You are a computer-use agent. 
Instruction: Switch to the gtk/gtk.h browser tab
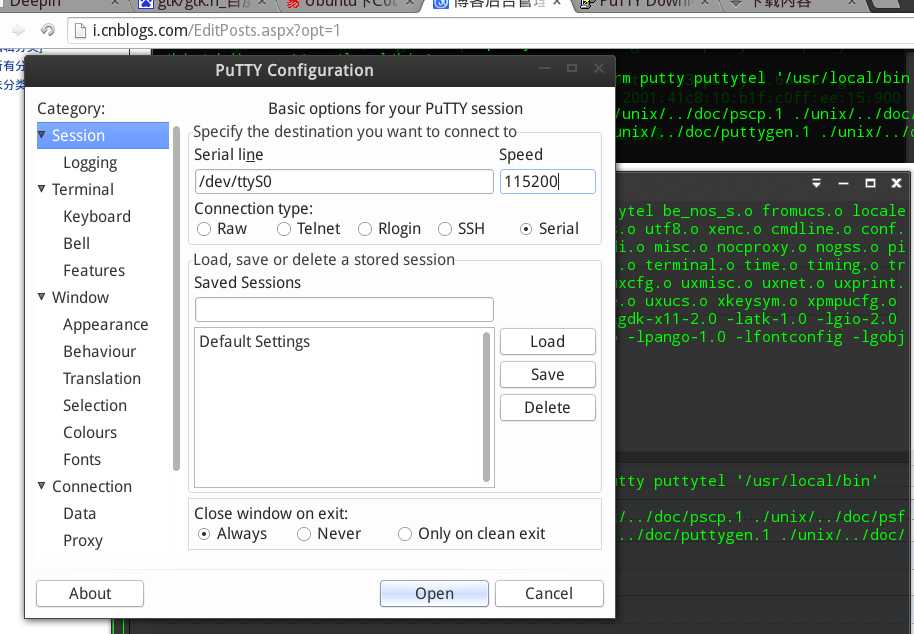(201, 3)
